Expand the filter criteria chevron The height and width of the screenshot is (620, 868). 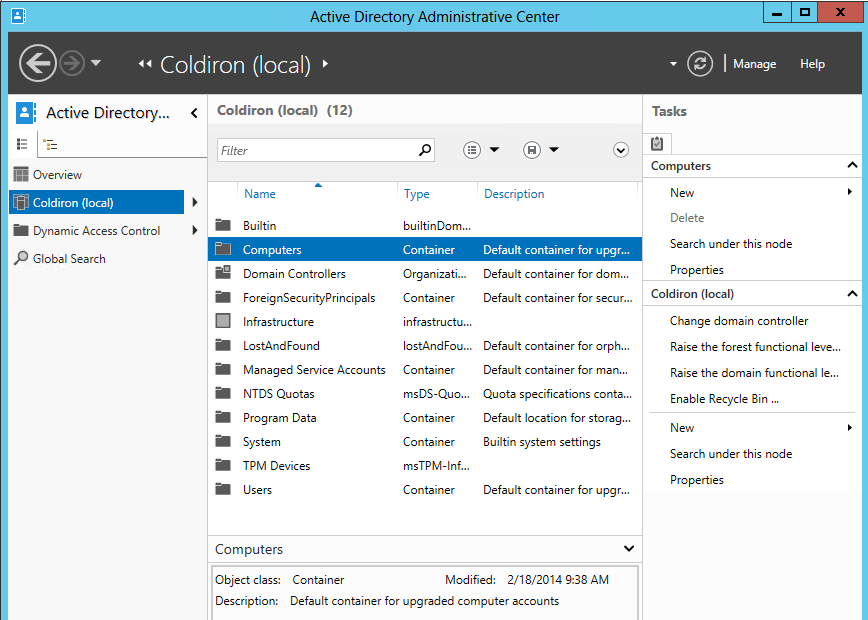coord(621,150)
